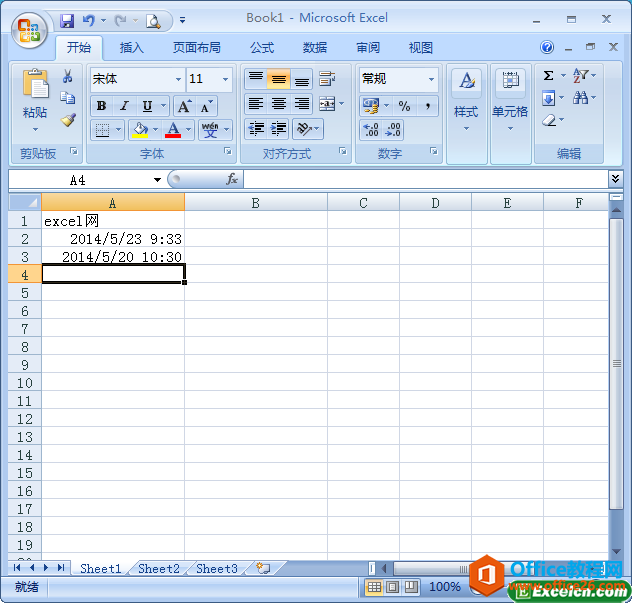Switch to the 公式 ribbon tab
This screenshot has height=603, width=632.
click(x=262, y=48)
